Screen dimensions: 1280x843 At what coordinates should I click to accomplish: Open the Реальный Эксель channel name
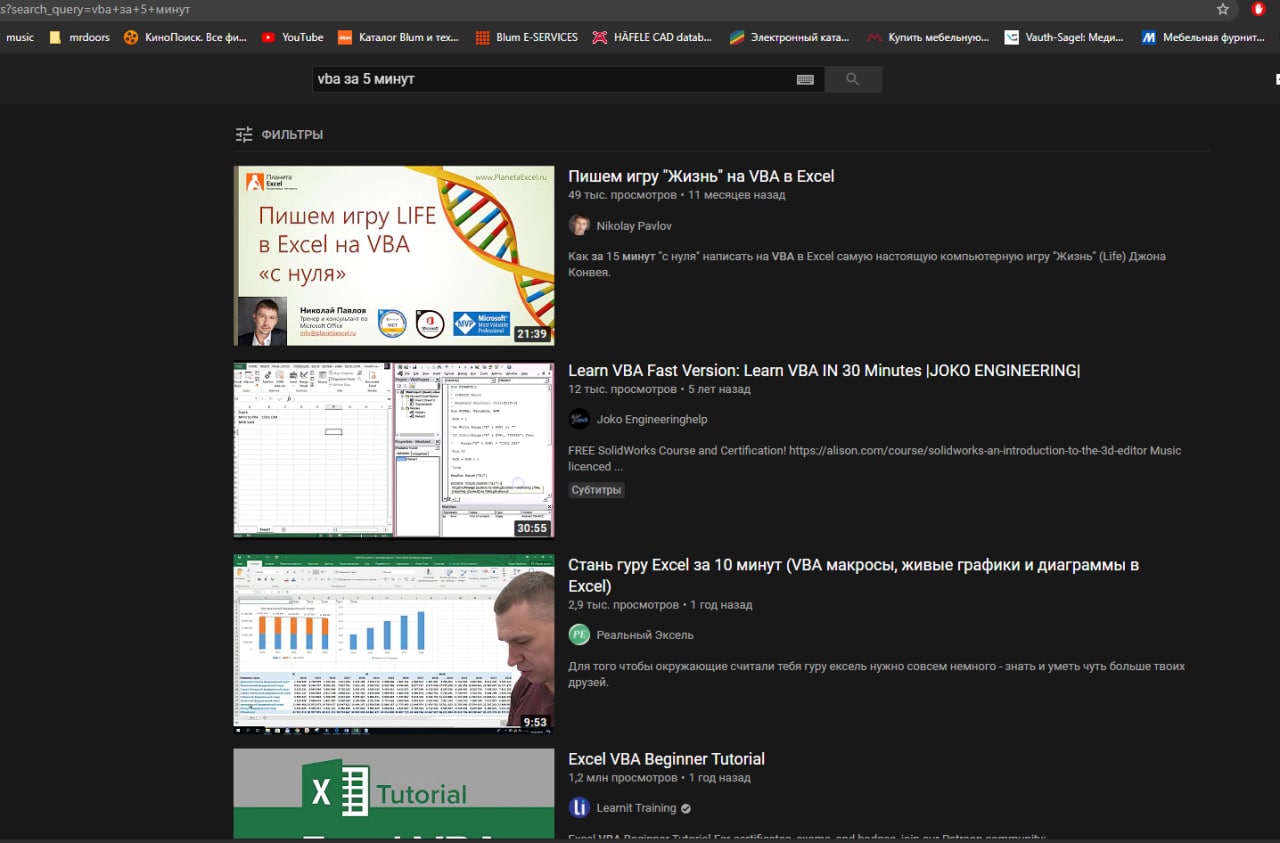point(645,635)
